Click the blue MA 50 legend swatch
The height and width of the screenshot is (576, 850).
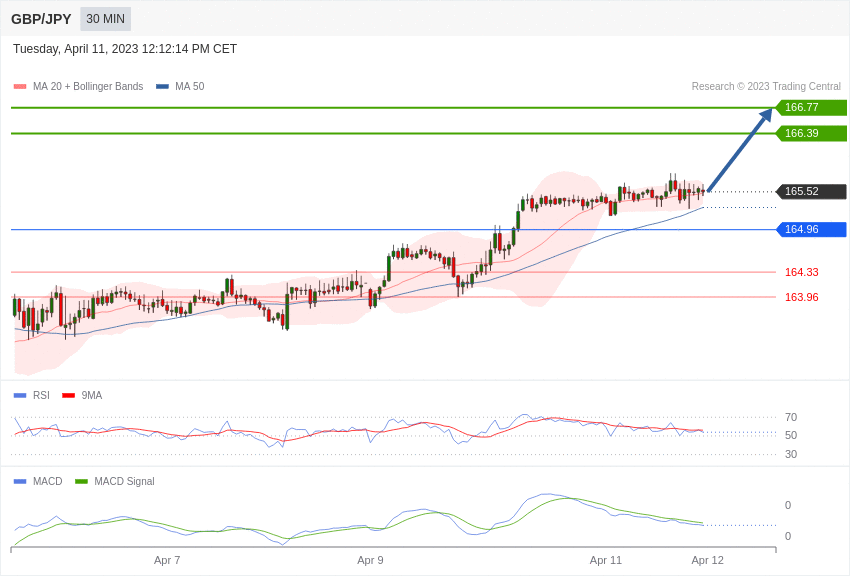click(x=162, y=86)
